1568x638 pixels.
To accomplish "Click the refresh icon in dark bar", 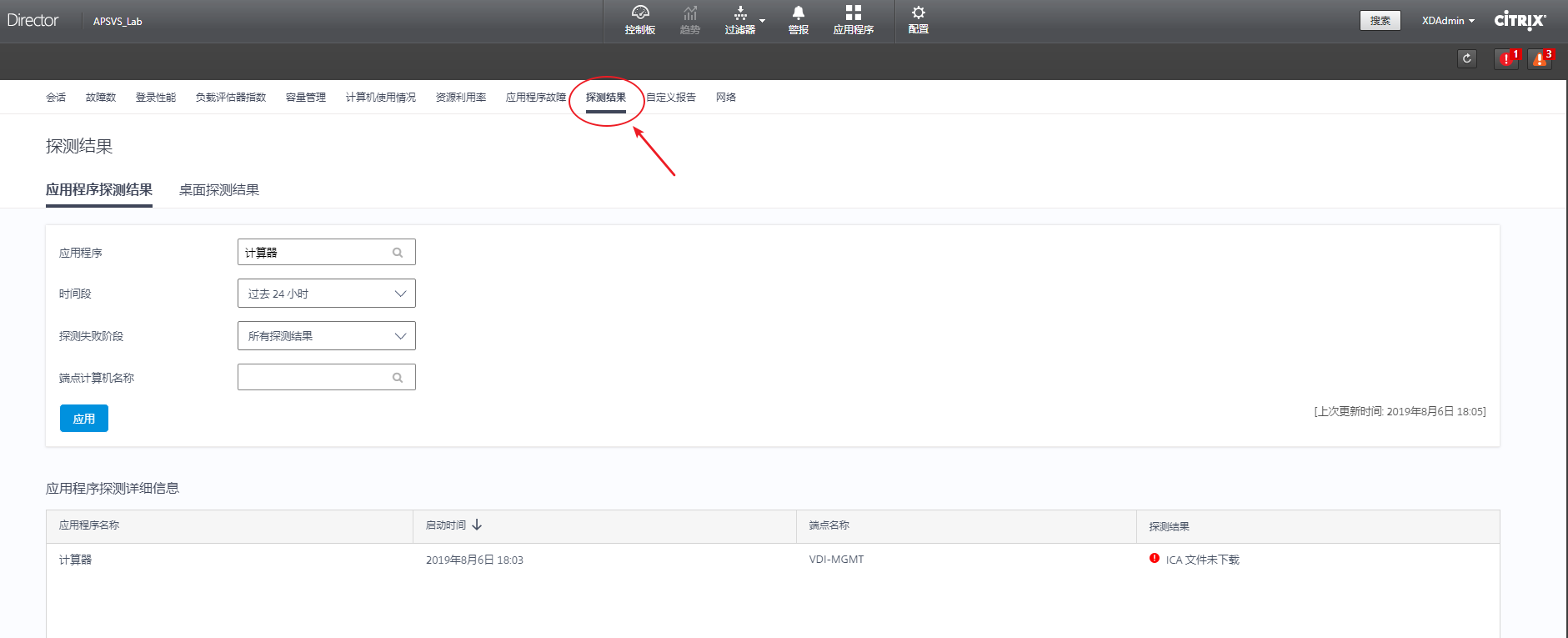I will tap(1467, 58).
